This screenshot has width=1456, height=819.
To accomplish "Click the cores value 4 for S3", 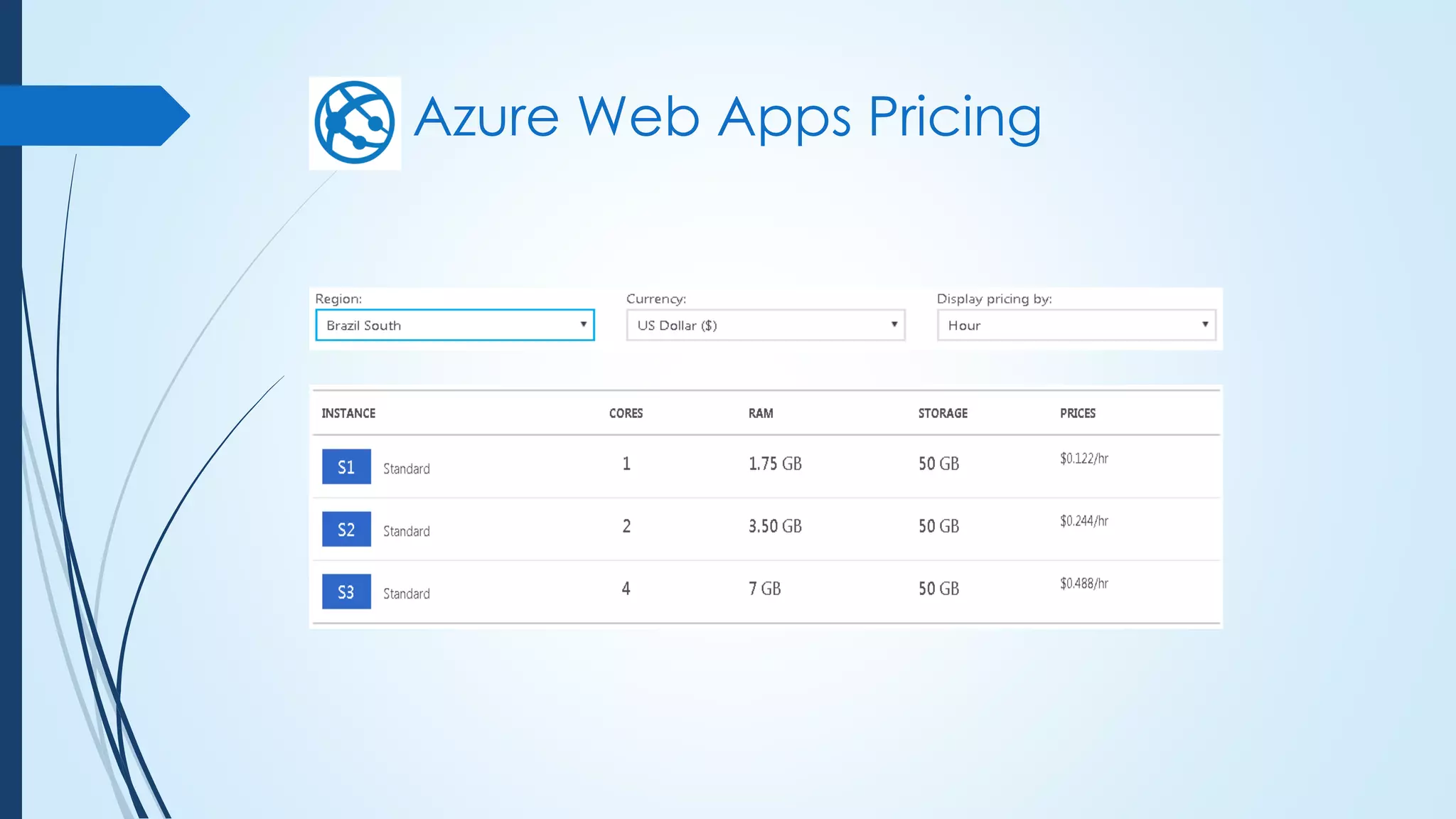I will pyautogui.click(x=626, y=589).
